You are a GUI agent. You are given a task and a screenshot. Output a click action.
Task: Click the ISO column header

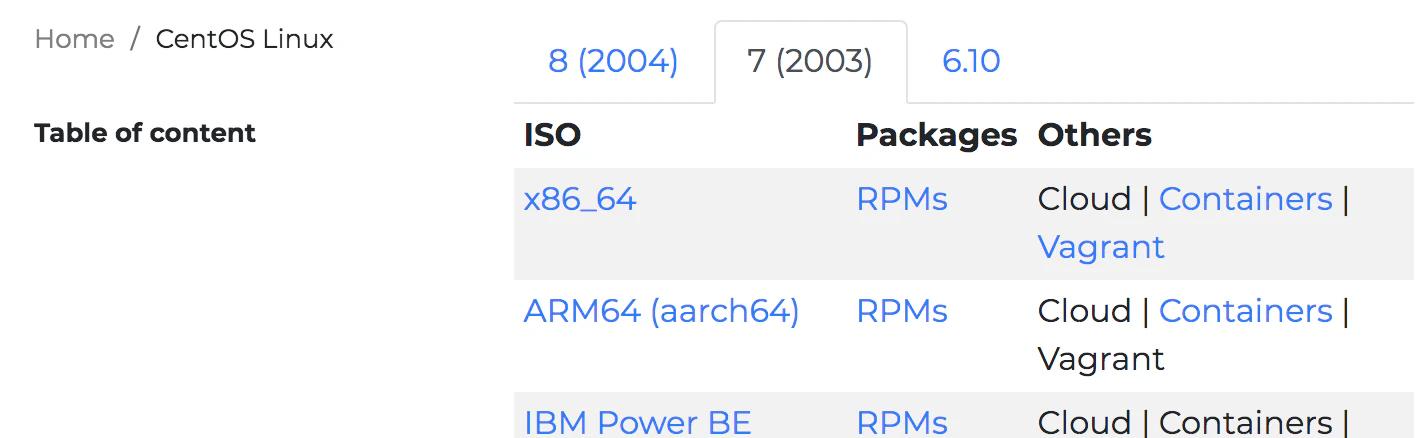tap(552, 135)
